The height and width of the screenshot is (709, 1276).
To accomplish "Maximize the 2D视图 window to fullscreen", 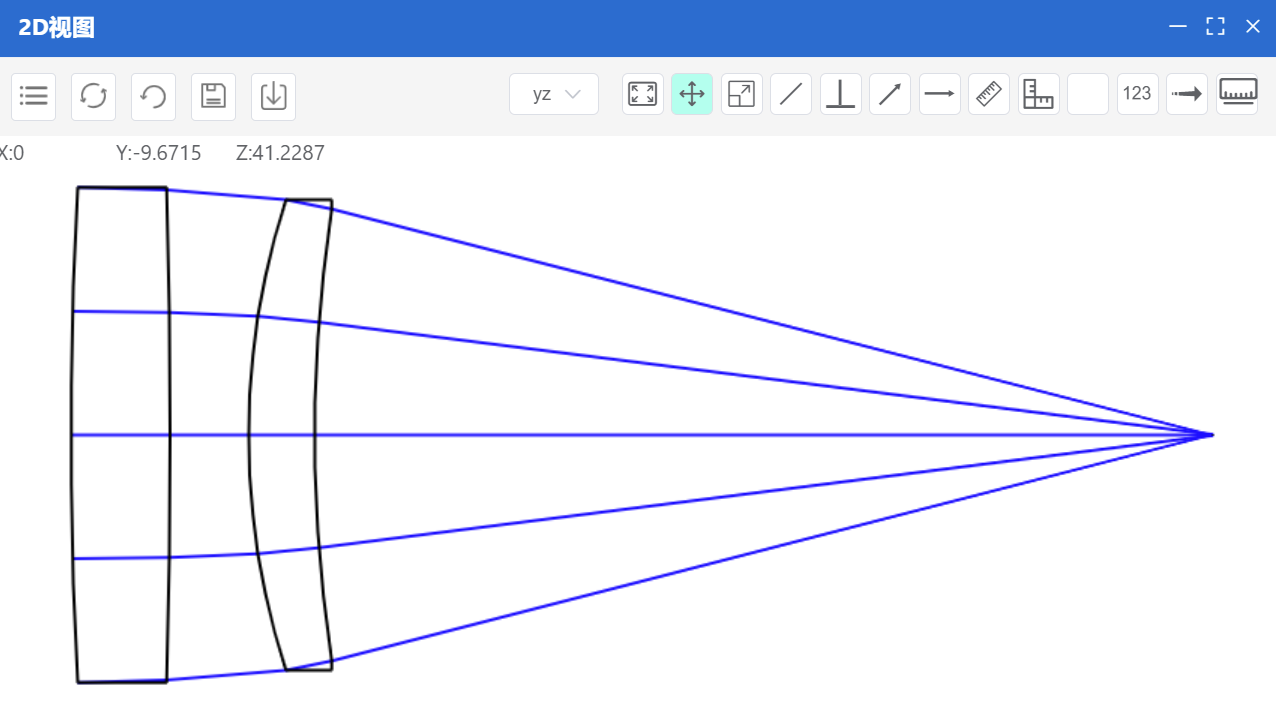I will (x=1216, y=27).
